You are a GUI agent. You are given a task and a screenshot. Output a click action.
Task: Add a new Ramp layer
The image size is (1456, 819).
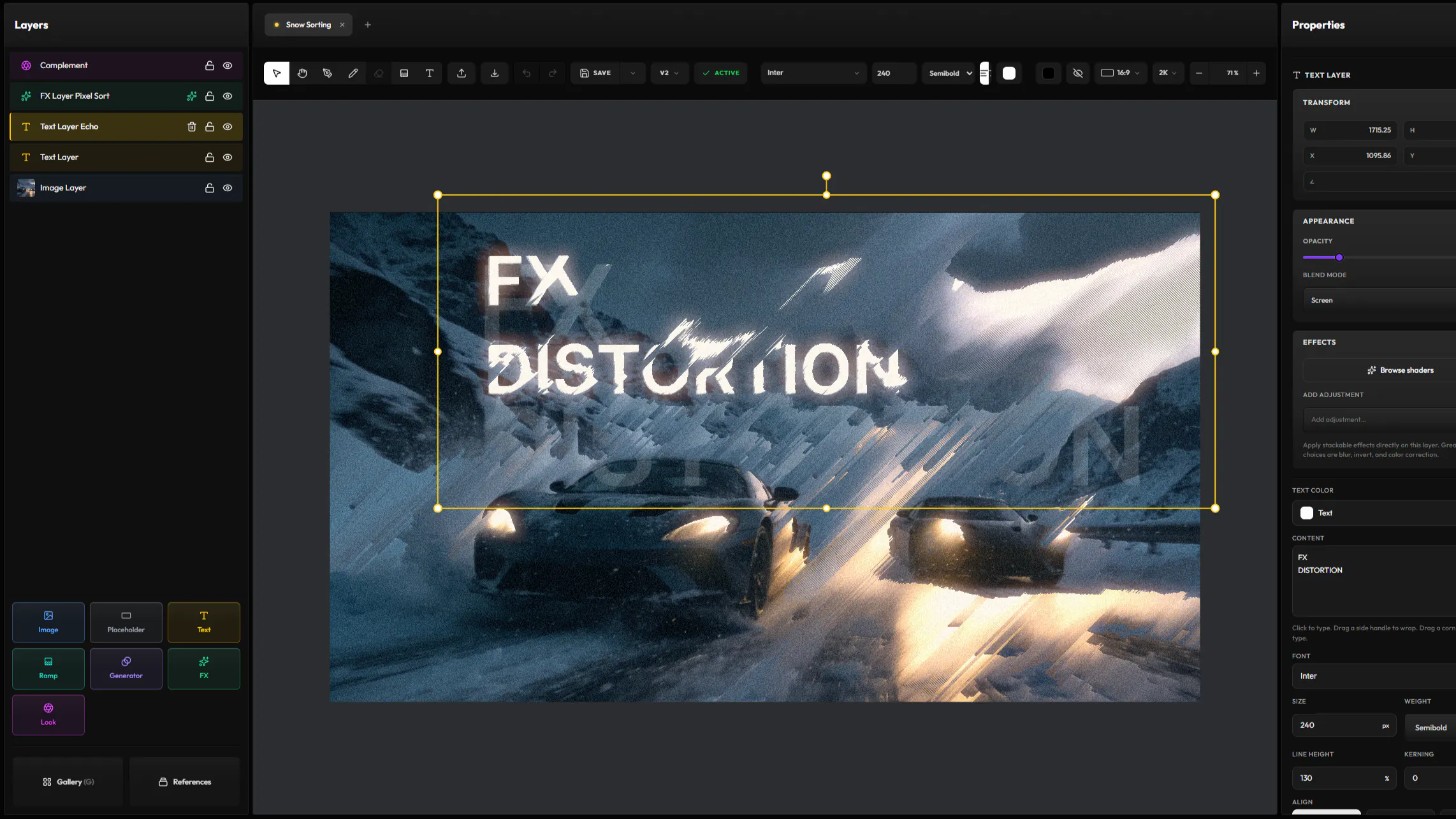[x=48, y=669]
